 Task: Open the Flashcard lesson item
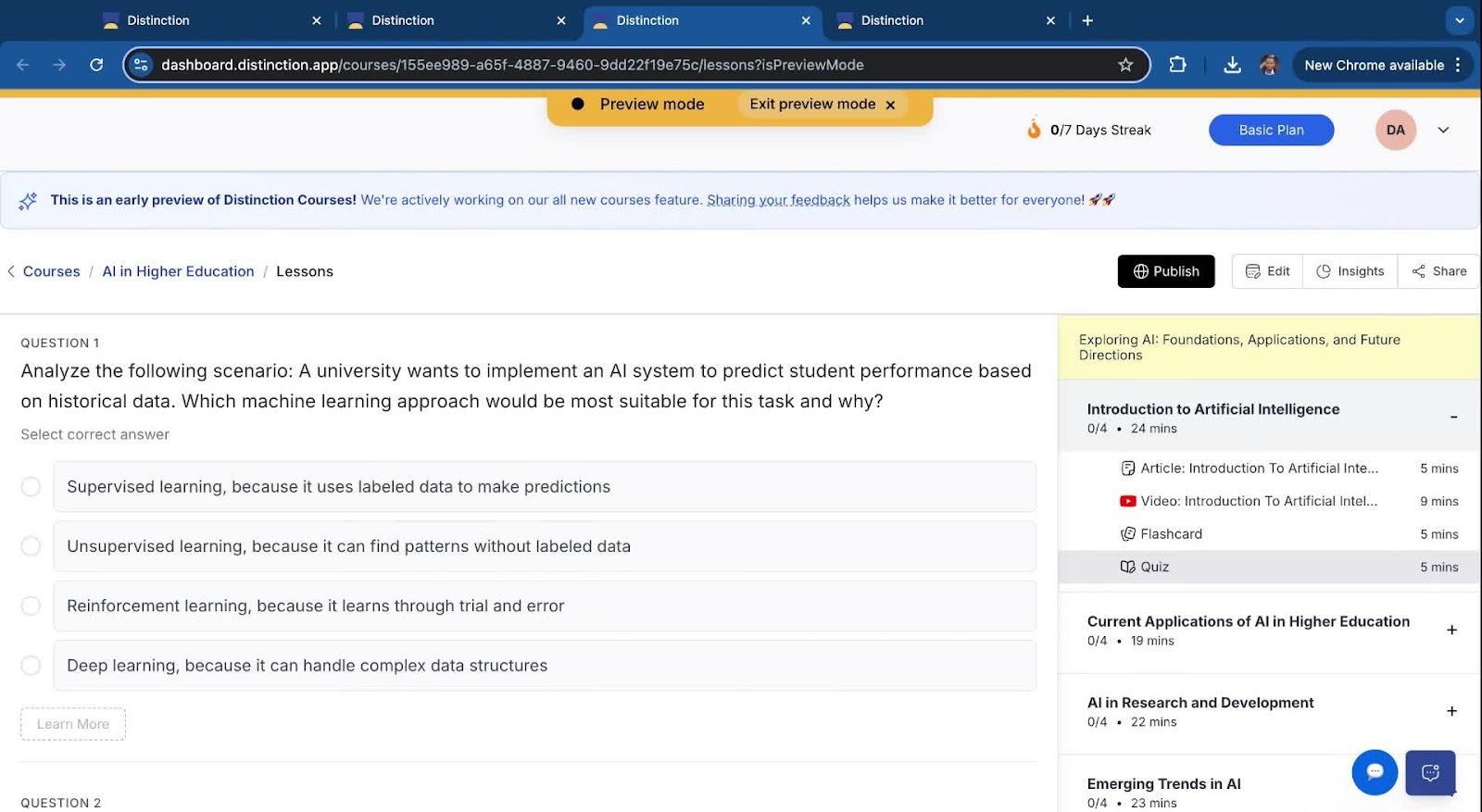click(1171, 534)
